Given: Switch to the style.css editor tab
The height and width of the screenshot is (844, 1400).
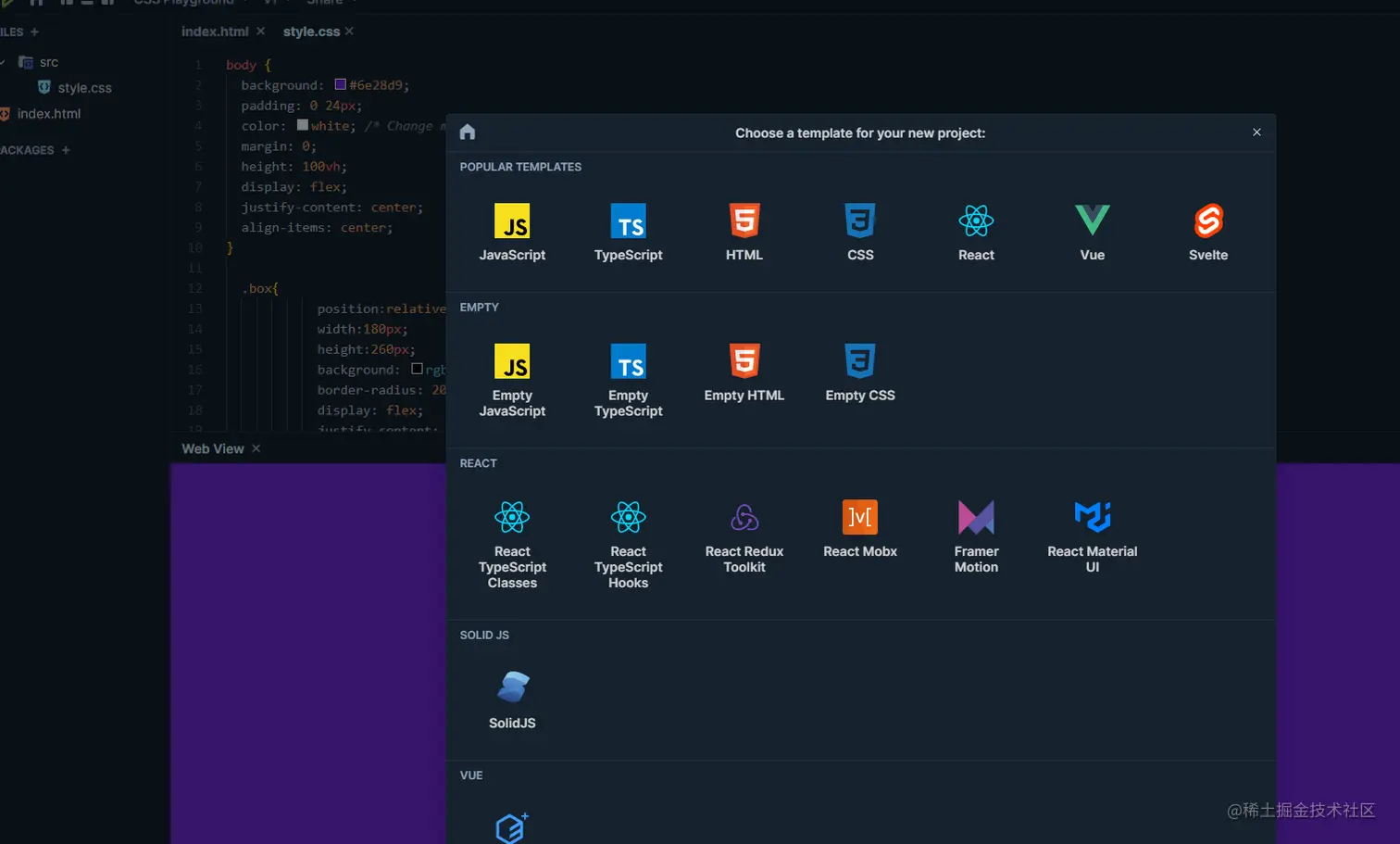Looking at the screenshot, I should click(311, 31).
